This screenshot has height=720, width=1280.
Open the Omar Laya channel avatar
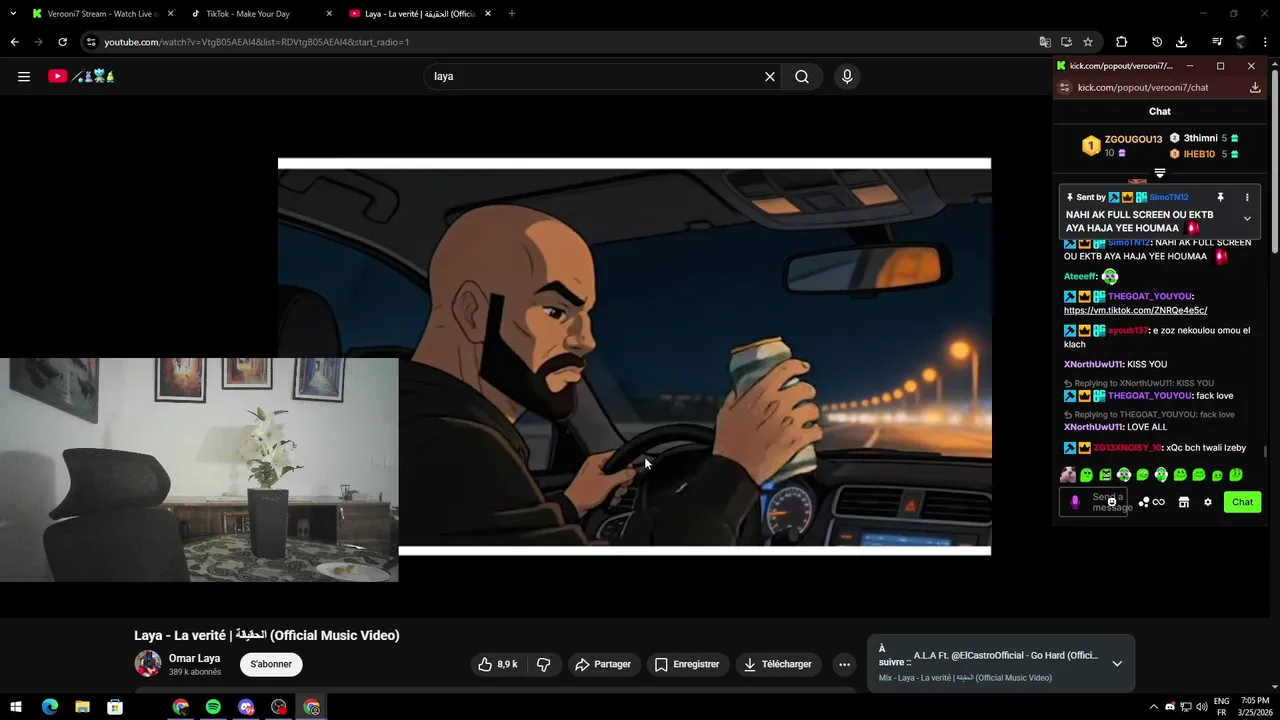(x=148, y=664)
